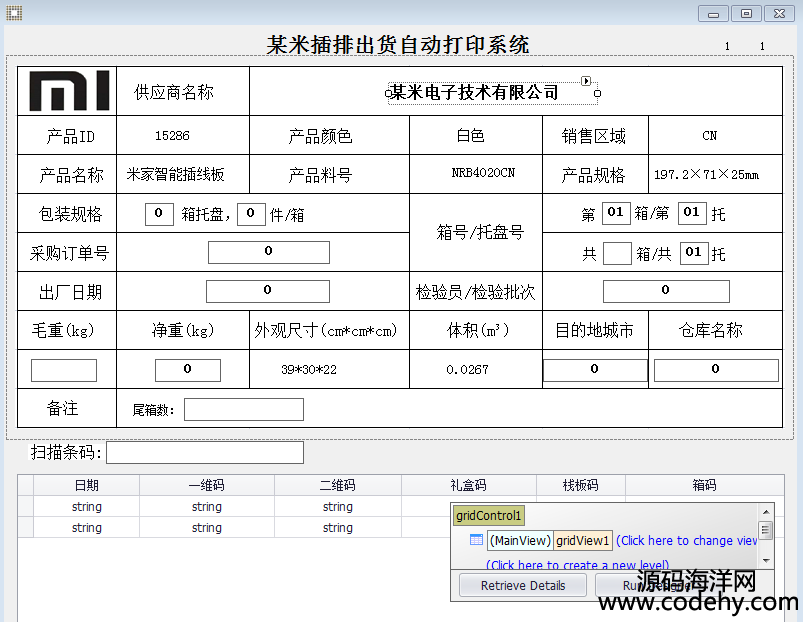Click the 二维码 column header

tap(337, 485)
